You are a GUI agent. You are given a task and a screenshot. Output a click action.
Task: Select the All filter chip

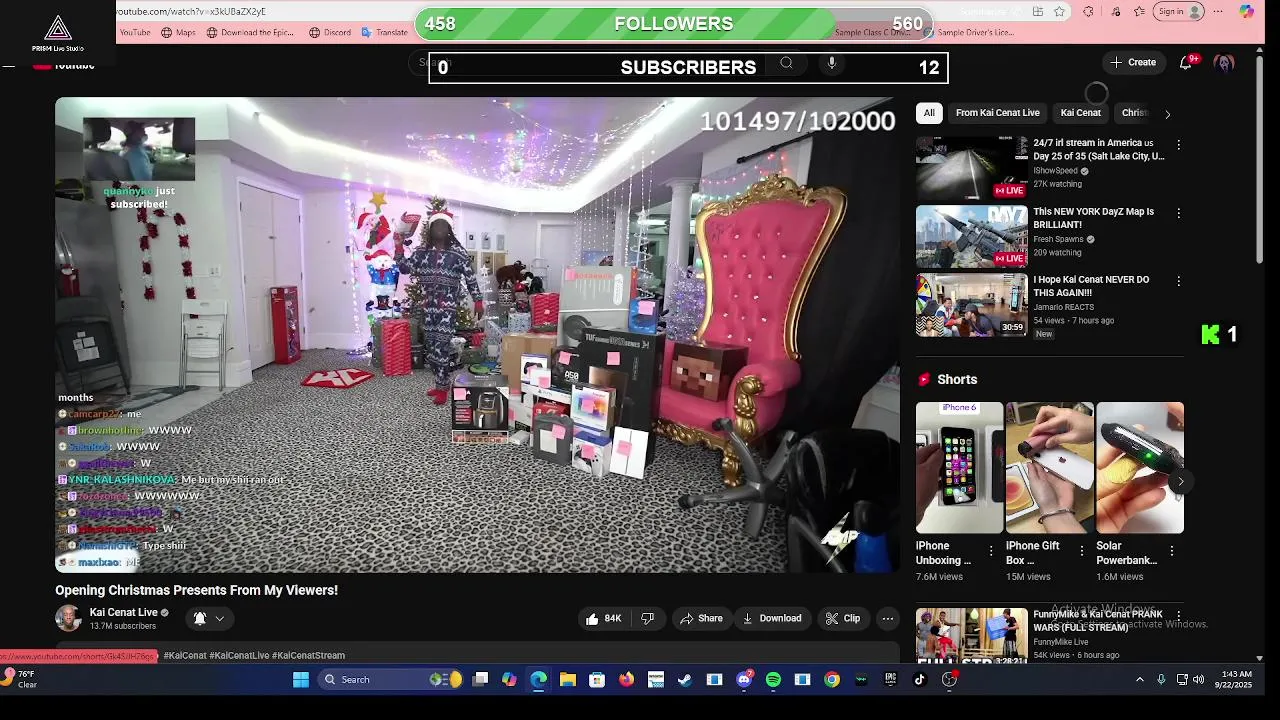tap(929, 113)
